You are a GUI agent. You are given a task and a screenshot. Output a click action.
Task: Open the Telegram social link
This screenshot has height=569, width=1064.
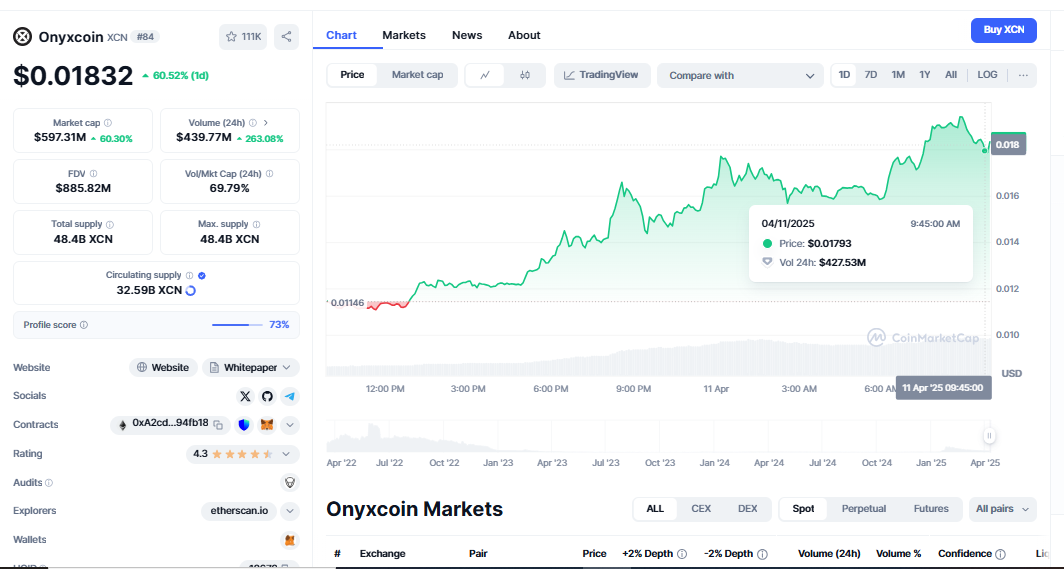pos(290,396)
